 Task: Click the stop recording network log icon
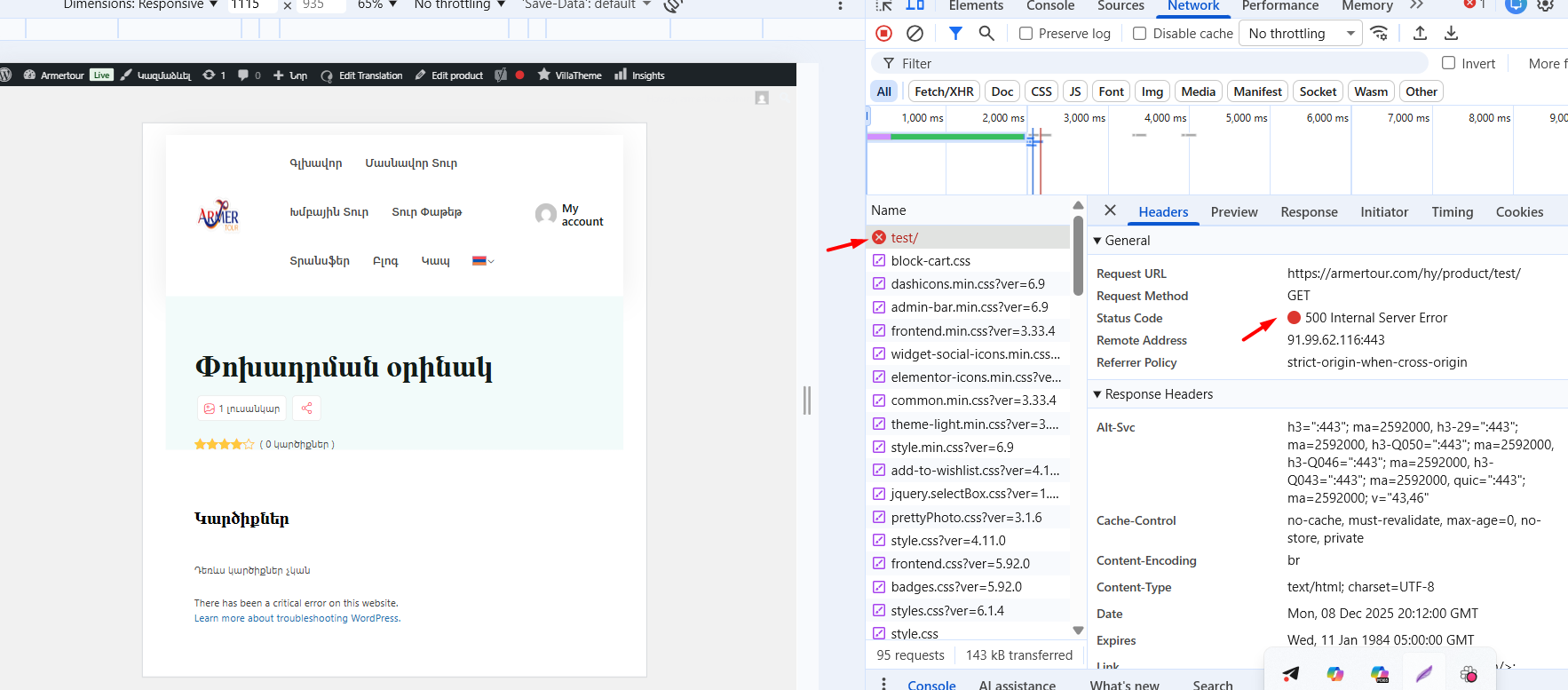tap(883, 34)
